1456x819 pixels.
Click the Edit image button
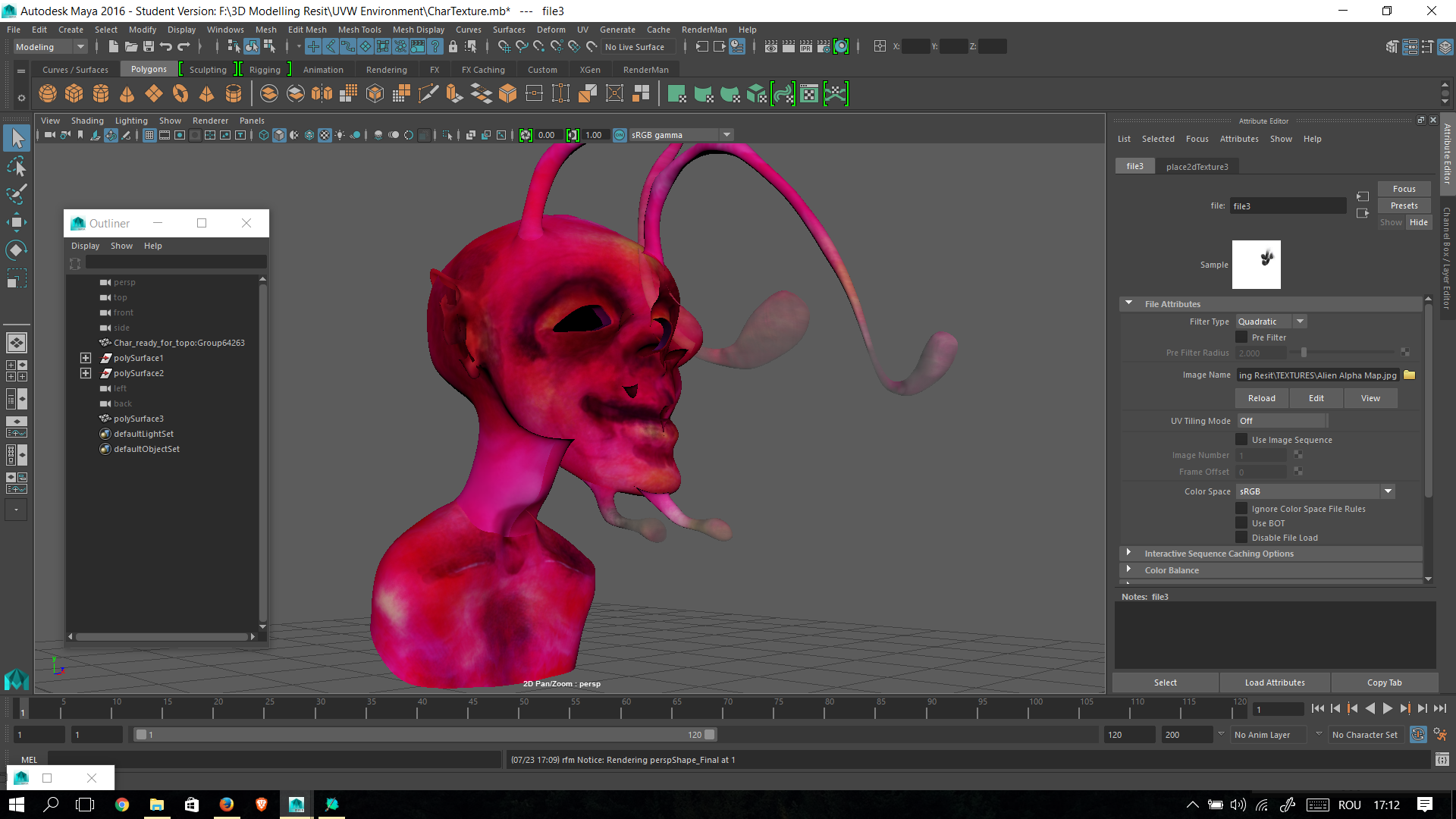point(1316,398)
